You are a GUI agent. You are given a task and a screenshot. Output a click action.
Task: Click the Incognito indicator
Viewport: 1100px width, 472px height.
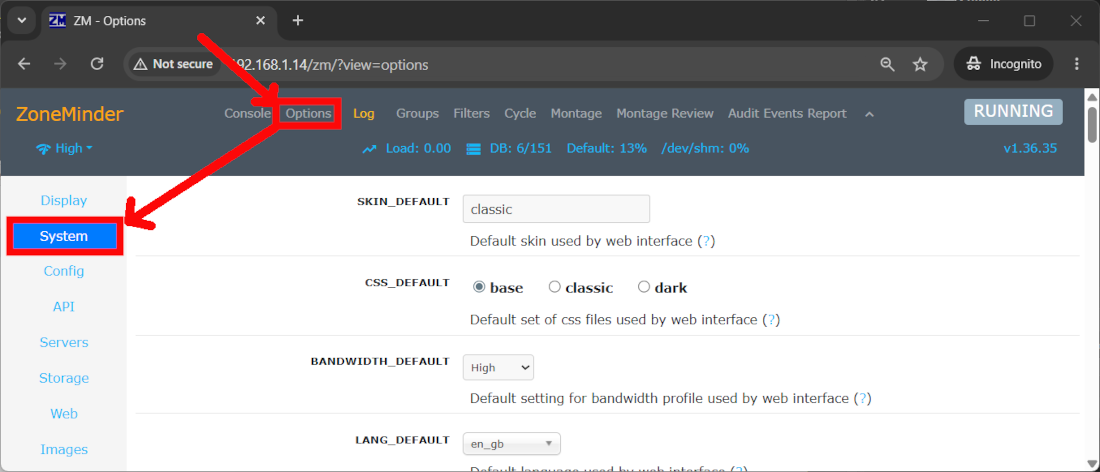(1003, 65)
